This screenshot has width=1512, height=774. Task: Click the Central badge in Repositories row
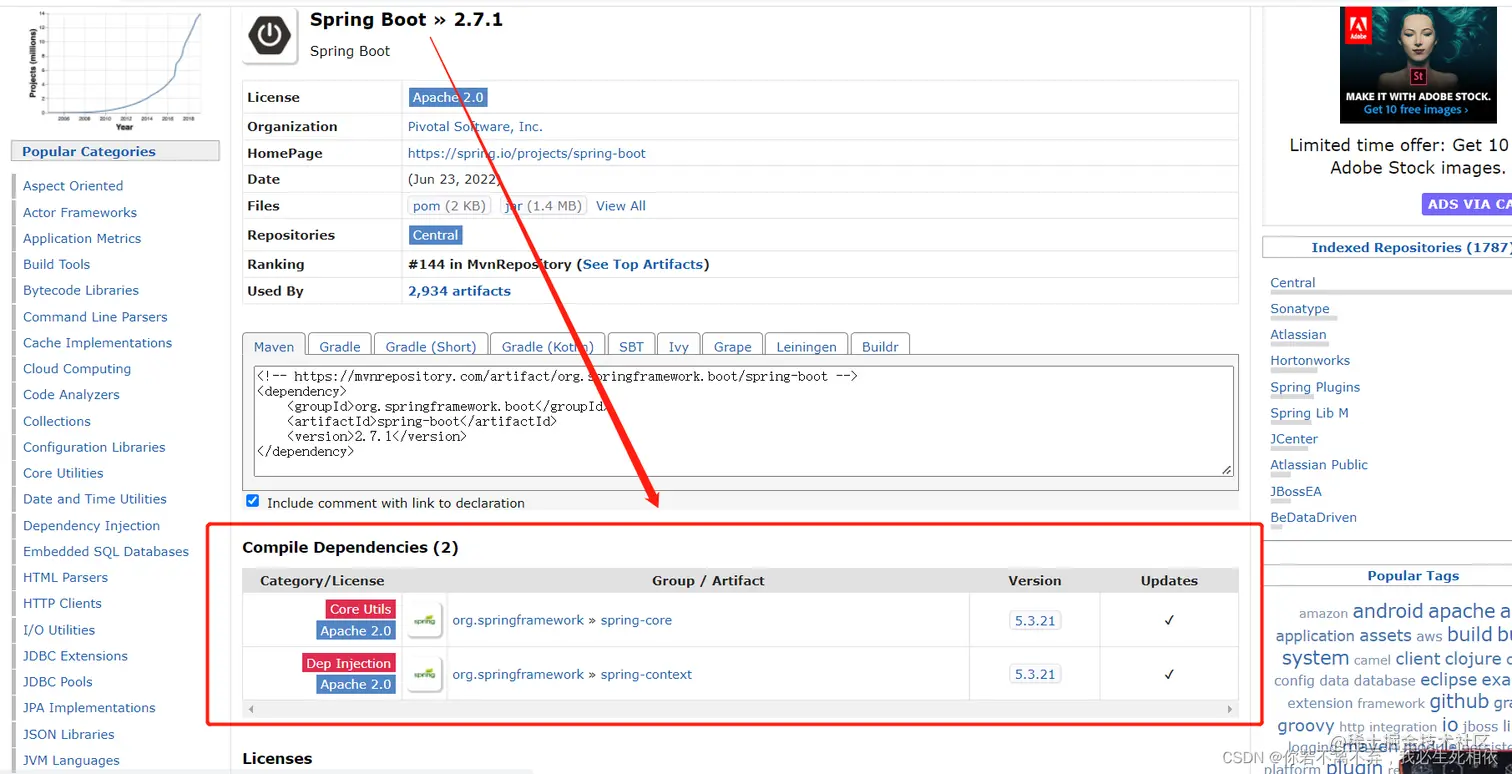point(435,235)
